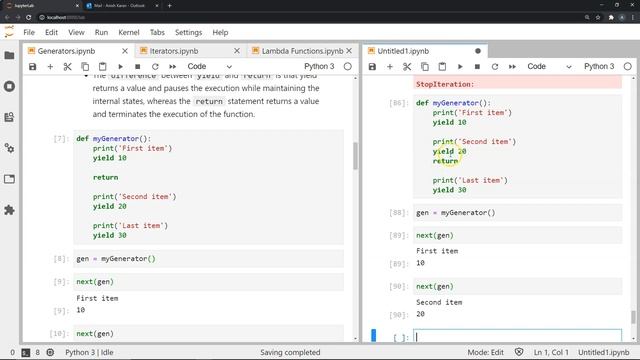Run the selected cell in Untitled1.ipynb
This screenshot has height=360, width=640.
pos(460,67)
